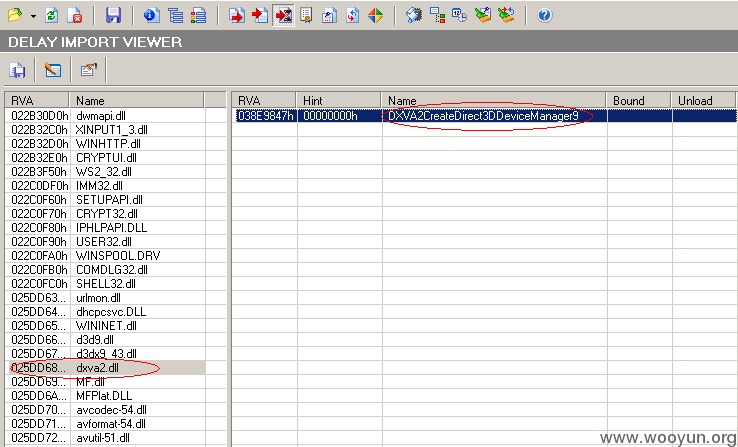Select WININET.dll row
Screen dimensions: 738x447
(x=105, y=326)
